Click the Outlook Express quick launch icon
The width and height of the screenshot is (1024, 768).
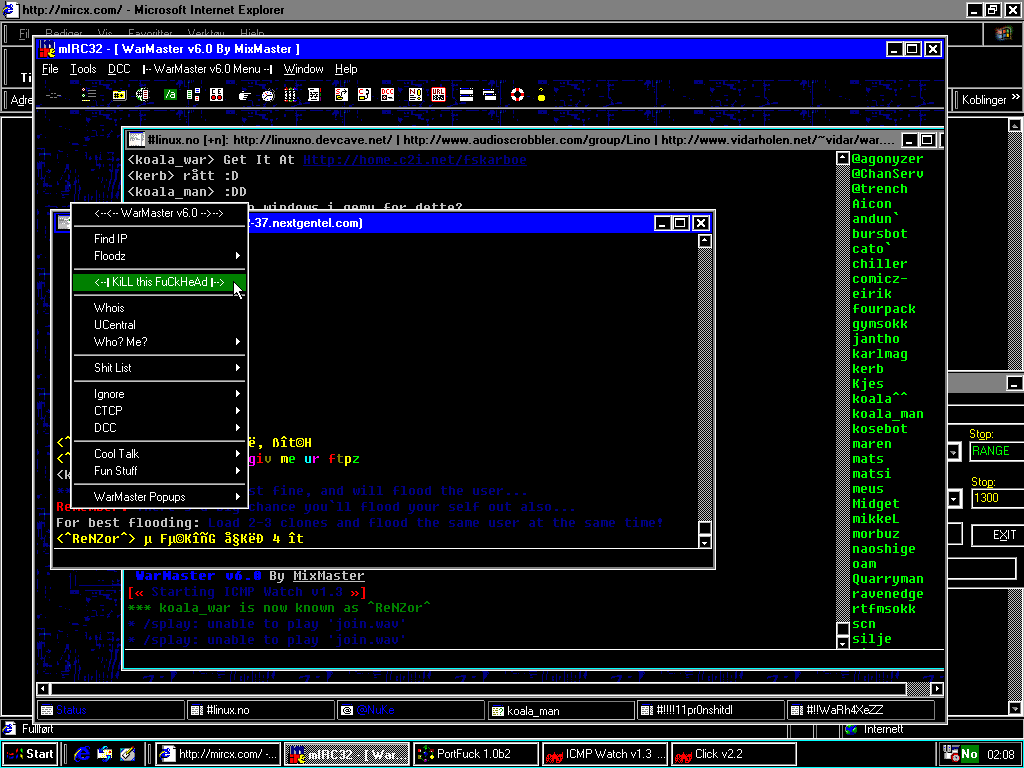coord(104,754)
